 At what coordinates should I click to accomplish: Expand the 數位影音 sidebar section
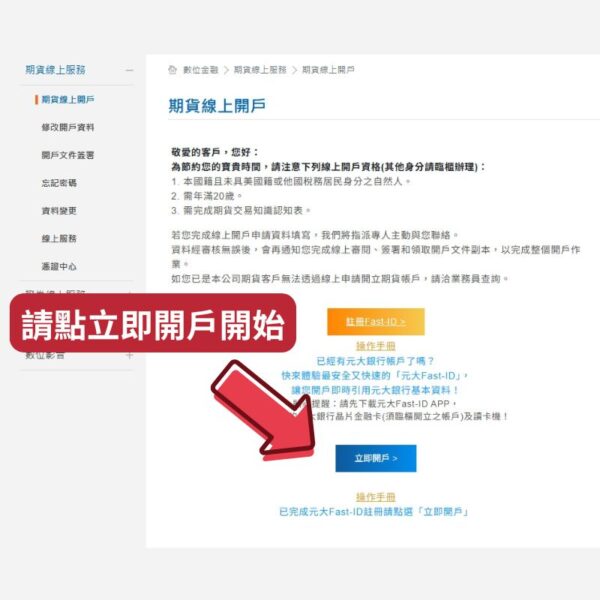(x=129, y=355)
